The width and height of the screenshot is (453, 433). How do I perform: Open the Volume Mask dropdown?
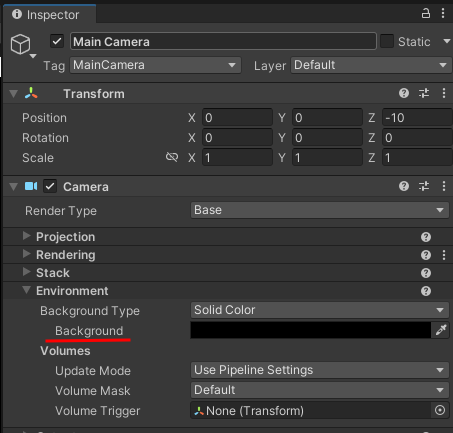320,390
